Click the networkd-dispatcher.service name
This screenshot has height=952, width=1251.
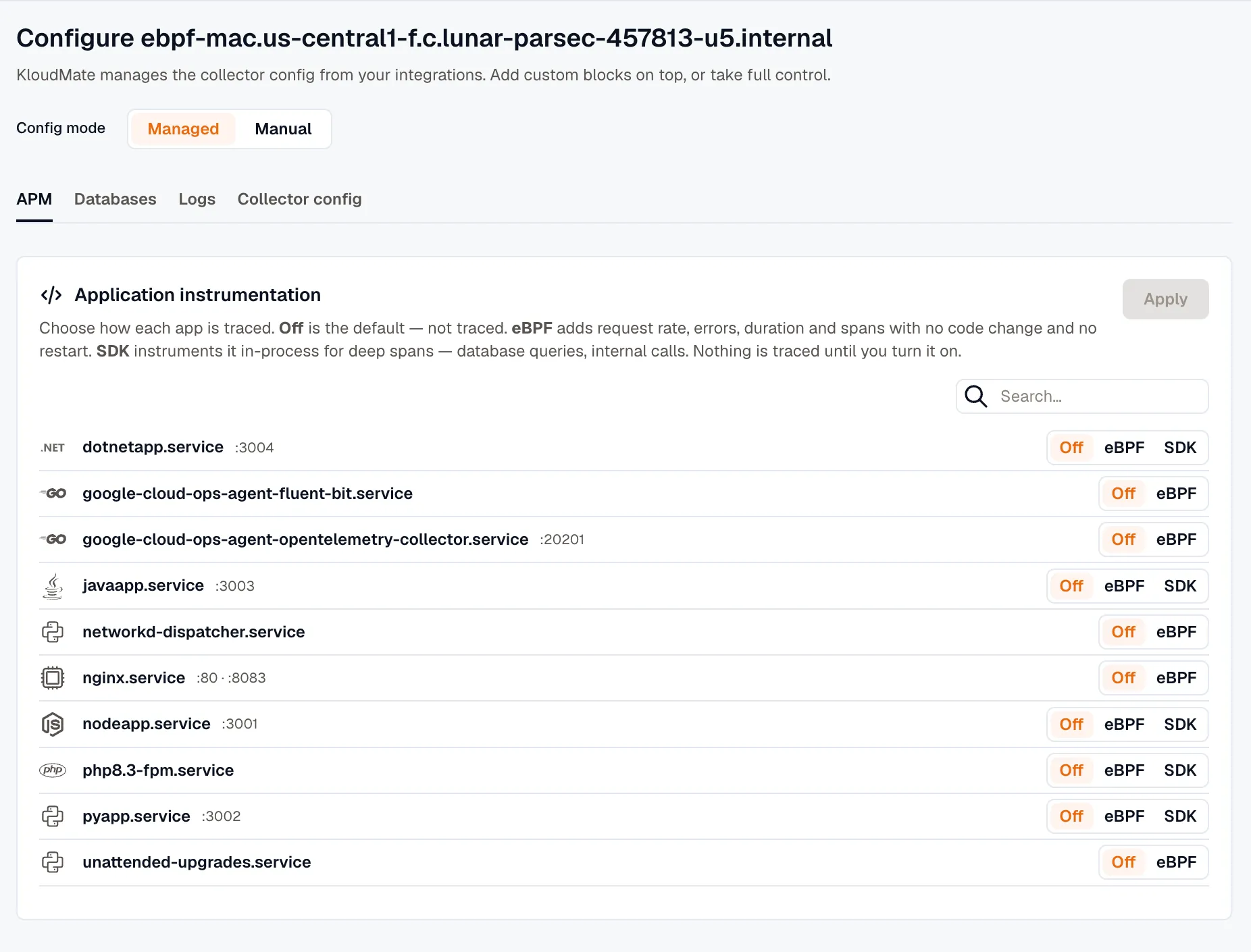pyautogui.click(x=193, y=632)
